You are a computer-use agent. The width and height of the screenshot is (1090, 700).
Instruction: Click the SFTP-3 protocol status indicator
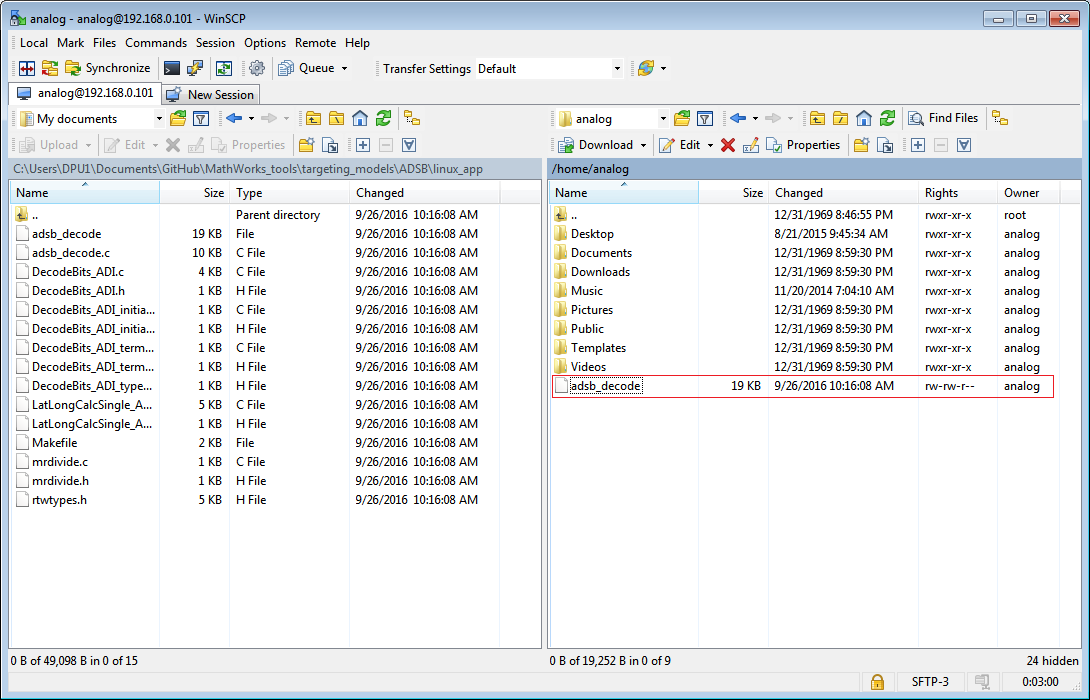929,682
